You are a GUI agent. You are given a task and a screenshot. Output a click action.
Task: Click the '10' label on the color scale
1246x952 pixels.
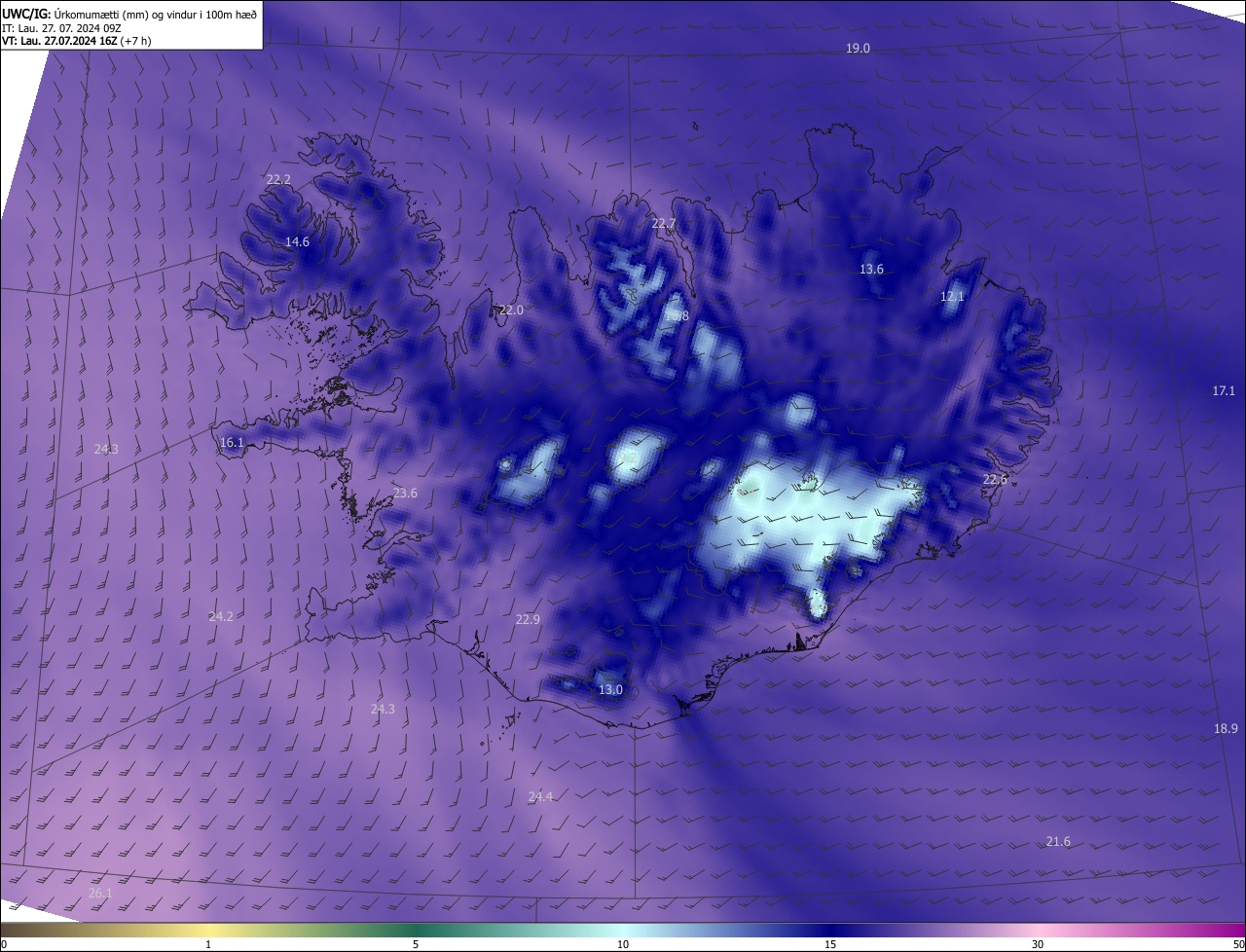coord(623,945)
